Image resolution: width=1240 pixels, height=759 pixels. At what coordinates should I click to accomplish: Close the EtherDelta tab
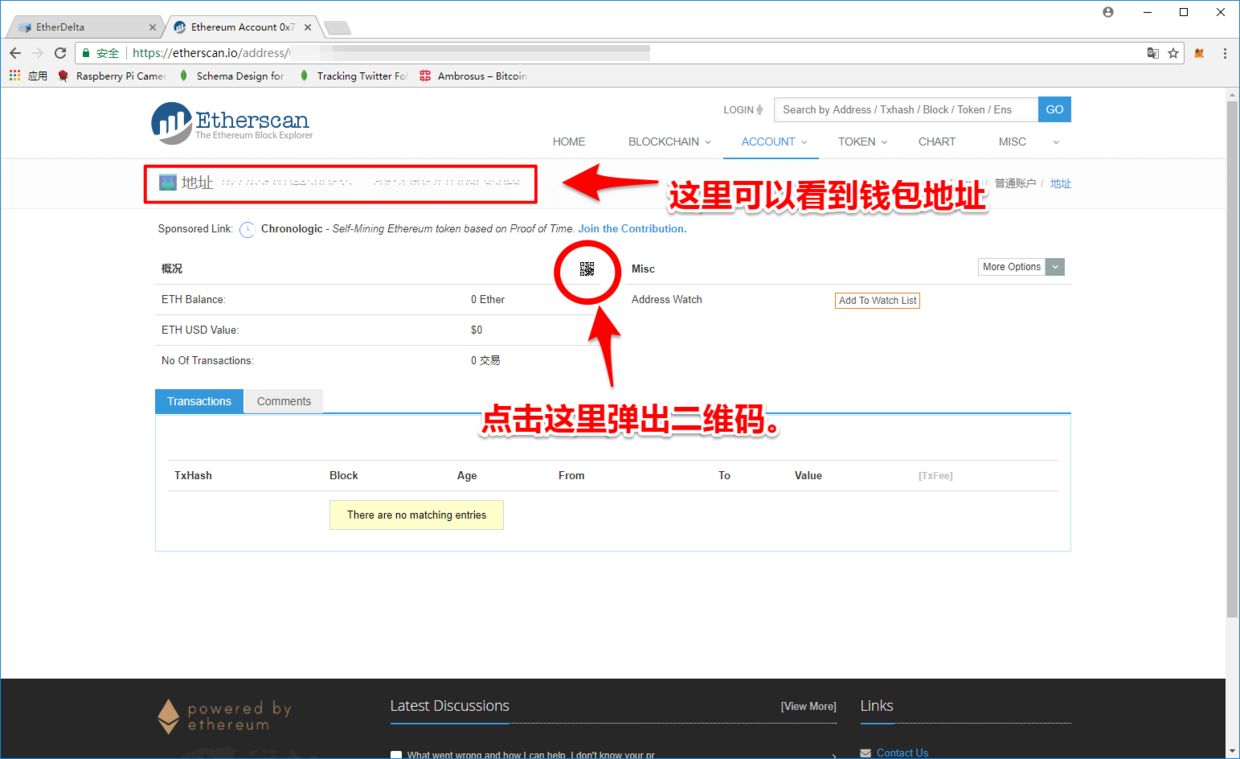pos(152,27)
